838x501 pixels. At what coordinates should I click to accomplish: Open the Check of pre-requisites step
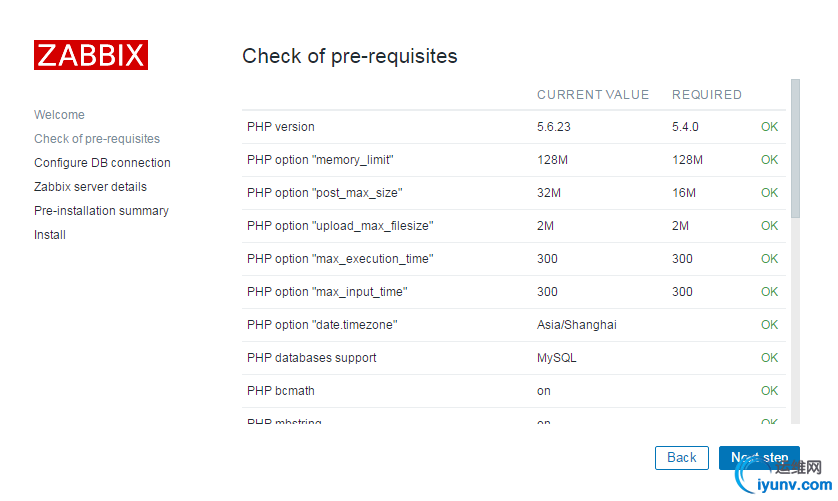pyautogui.click(x=97, y=139)
